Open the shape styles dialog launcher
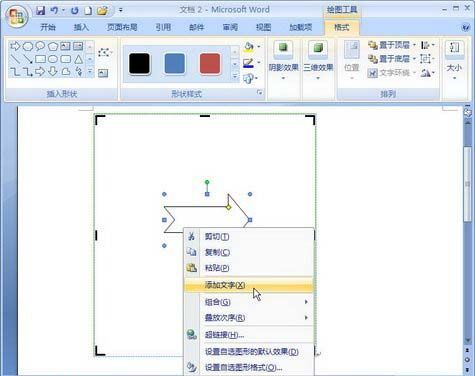The width and height of the screenshot is (475, 376). click(260, 93)
